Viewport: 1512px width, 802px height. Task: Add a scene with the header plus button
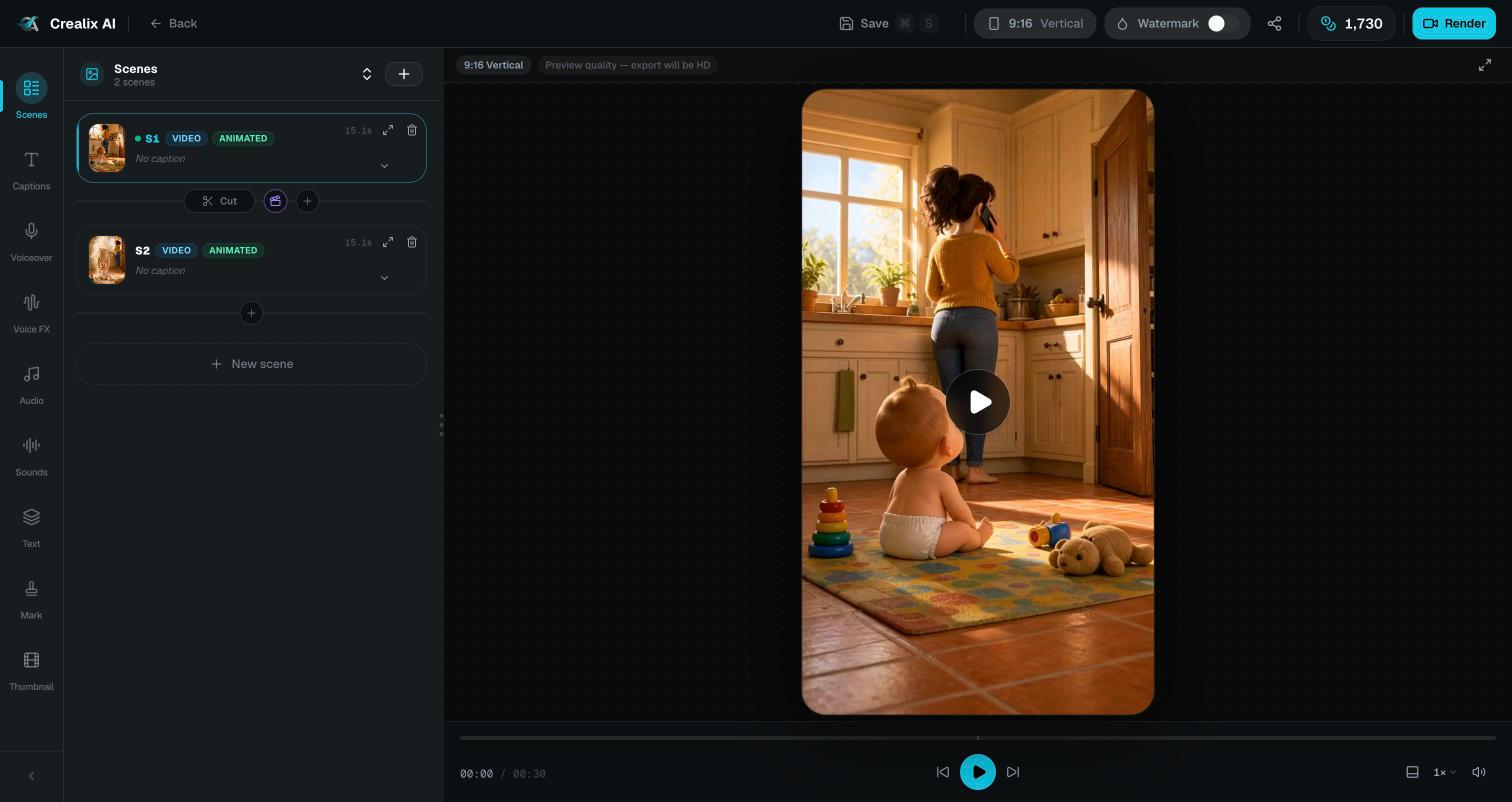[x=404, y=74]
